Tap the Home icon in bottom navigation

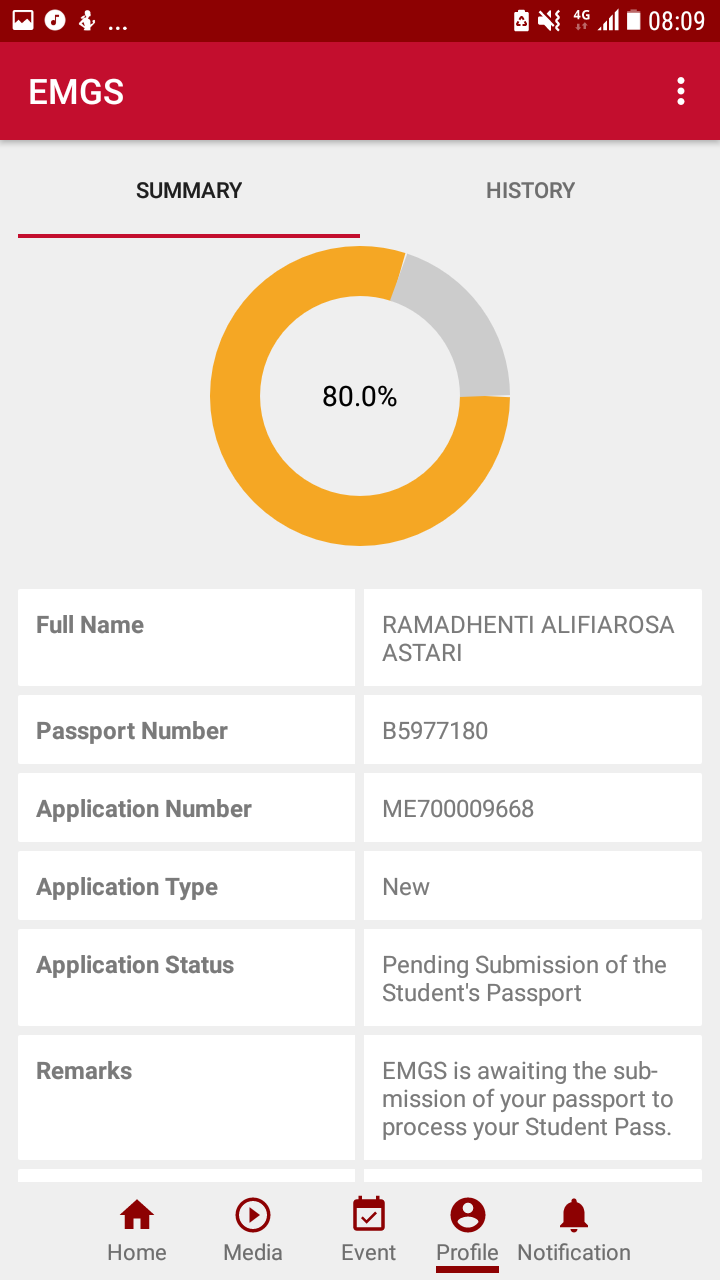point(137,1215)
